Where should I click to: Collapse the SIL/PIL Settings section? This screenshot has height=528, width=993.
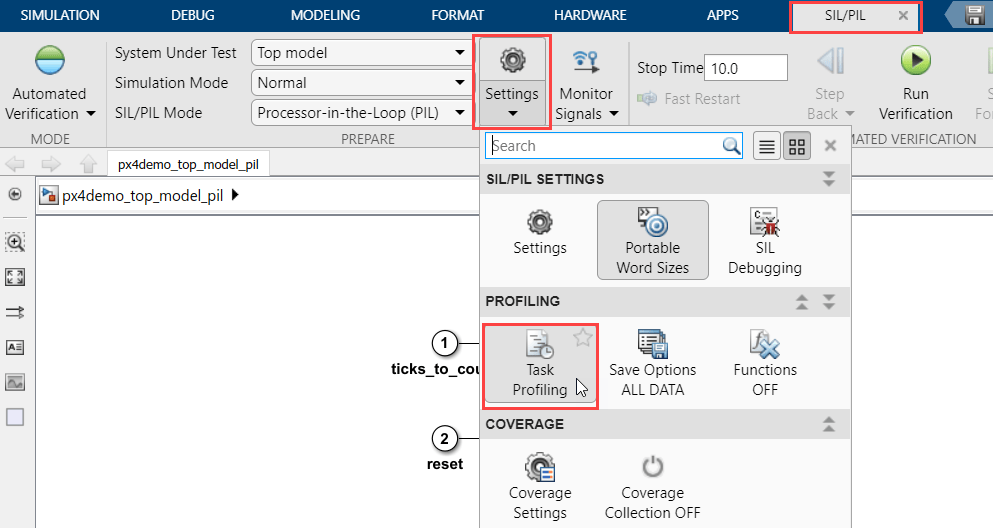(828, 179)
